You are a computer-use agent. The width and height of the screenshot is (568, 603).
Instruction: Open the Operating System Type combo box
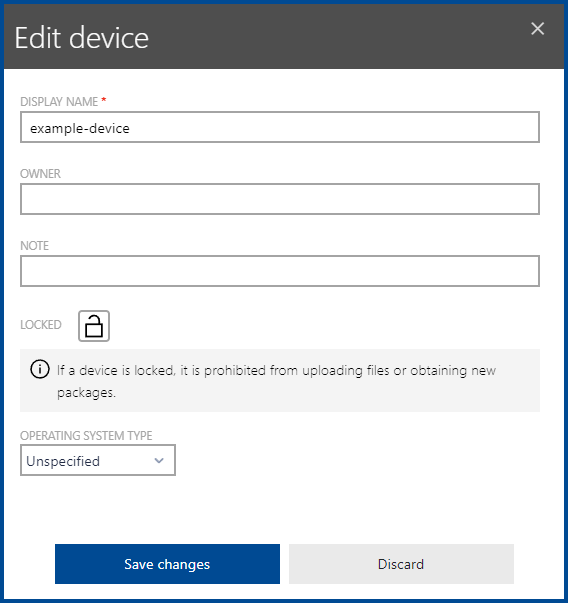coord(98,460)
